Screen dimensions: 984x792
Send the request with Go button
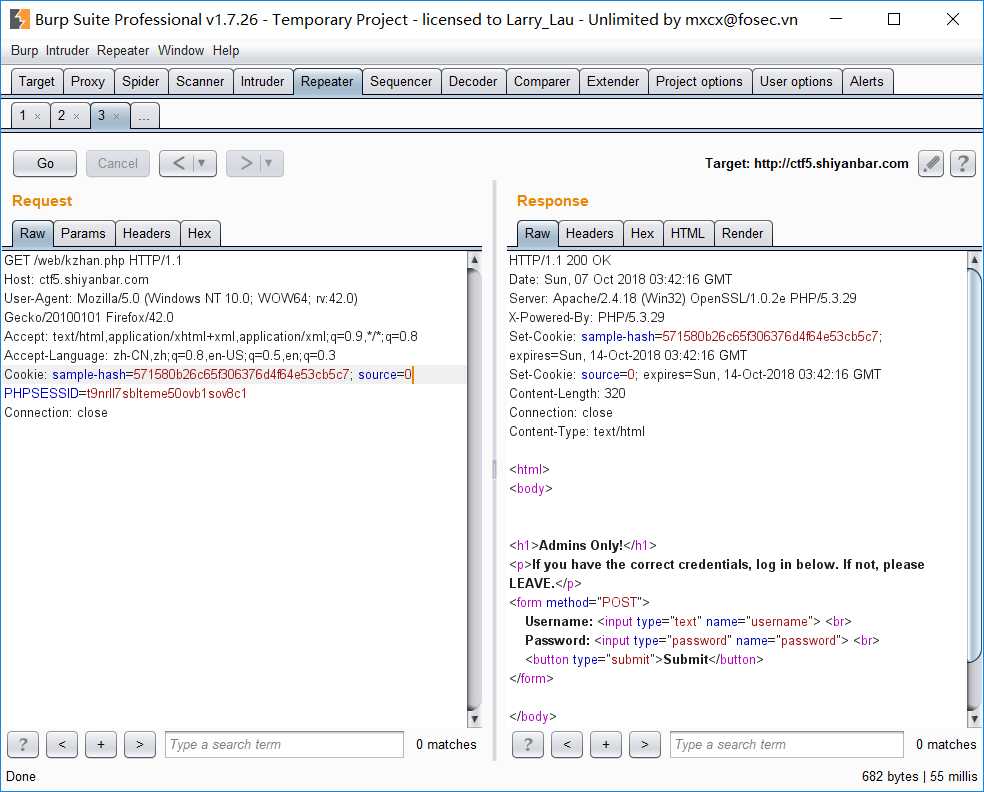[x=45, y=164]
